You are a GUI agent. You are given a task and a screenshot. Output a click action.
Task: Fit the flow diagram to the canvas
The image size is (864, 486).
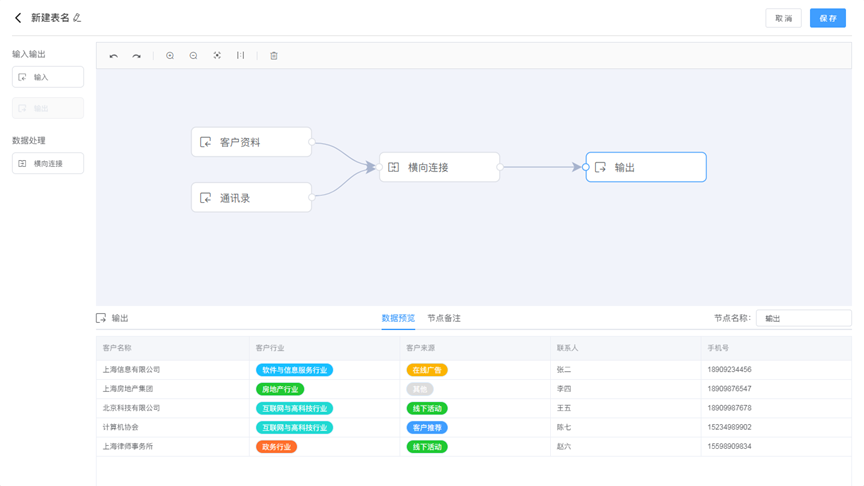point(217,56)
